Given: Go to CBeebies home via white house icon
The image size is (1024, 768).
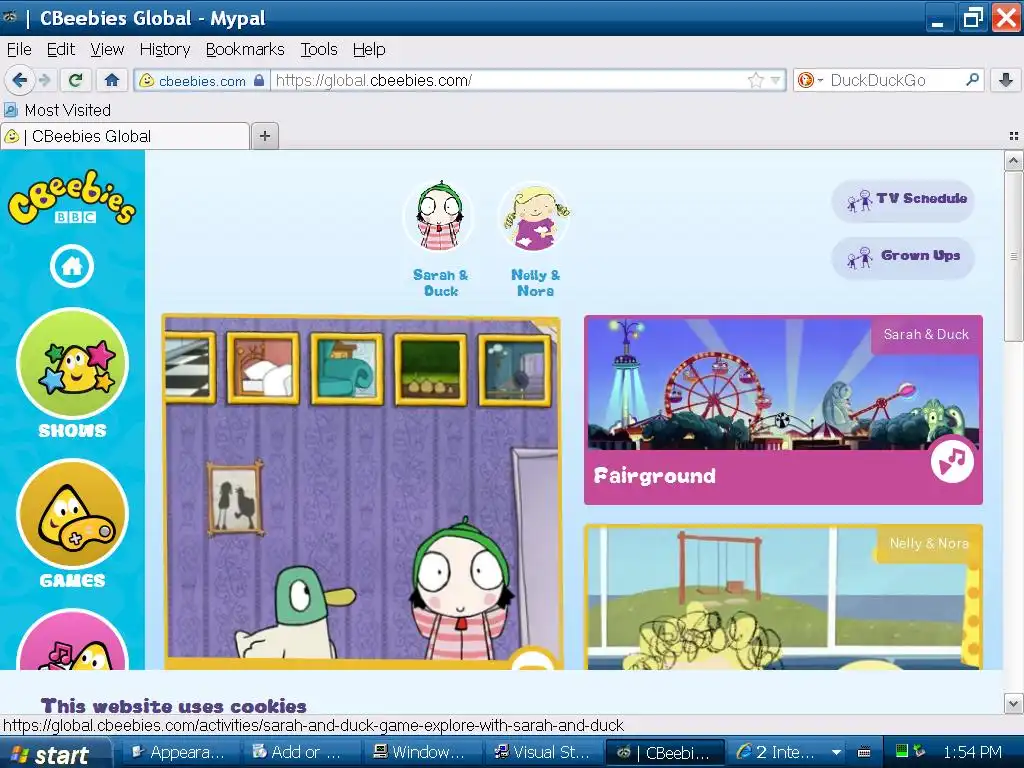Looking at the screenshot, I should click(x=72, y=266).
